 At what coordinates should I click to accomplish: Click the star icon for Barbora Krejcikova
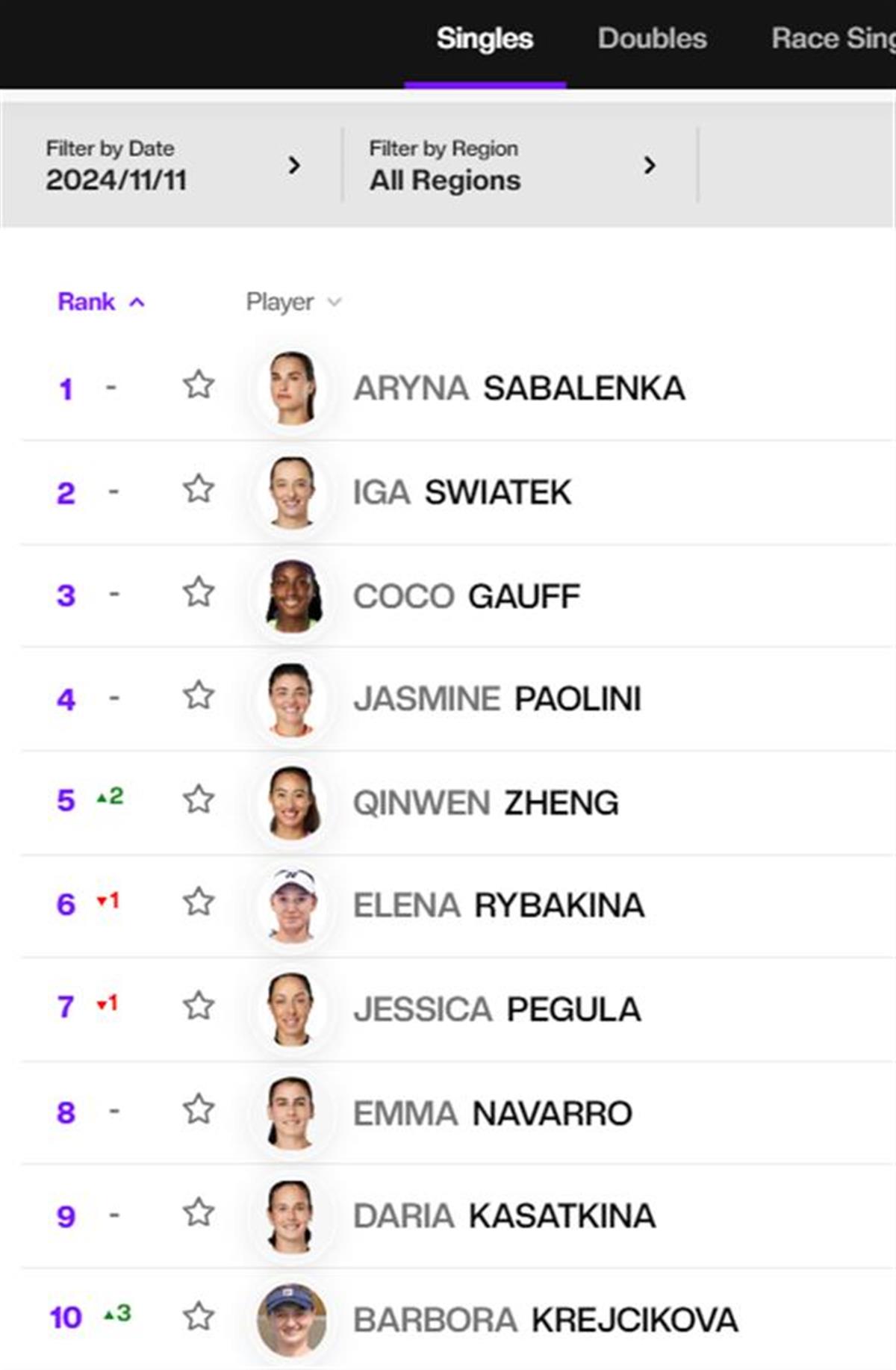pyautogui.click(x=199, y=1316)
